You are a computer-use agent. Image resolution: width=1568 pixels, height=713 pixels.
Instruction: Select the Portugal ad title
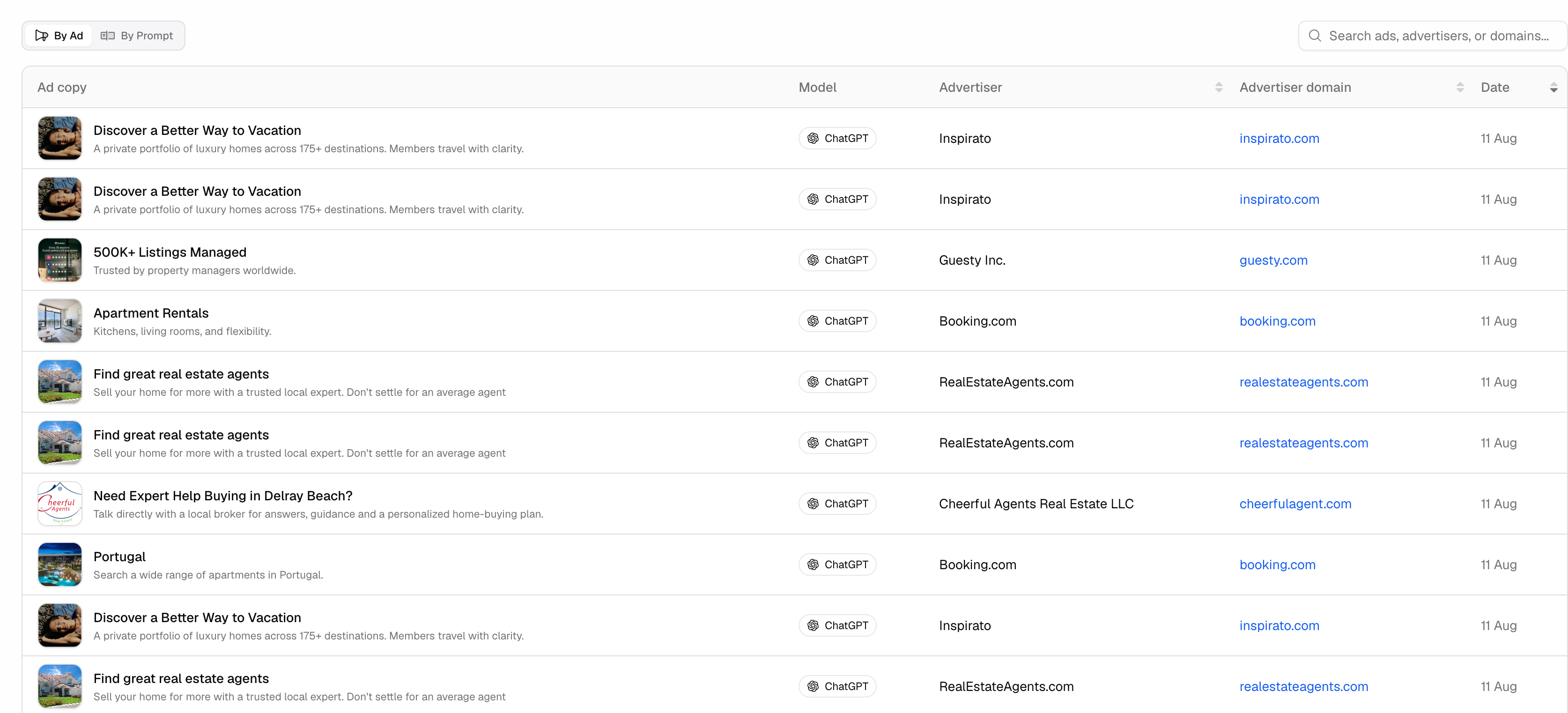click(119, 557)
